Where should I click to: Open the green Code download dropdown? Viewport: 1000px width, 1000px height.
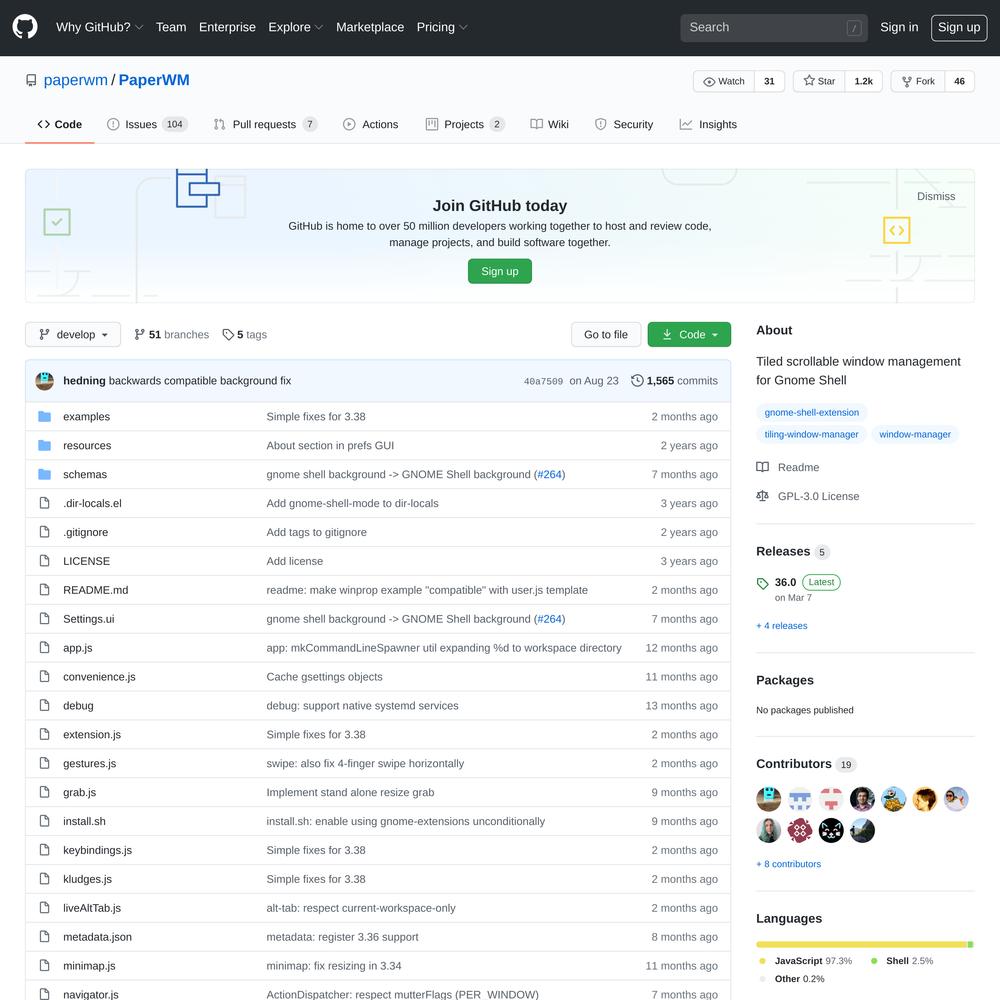pyautogui.click(x=689, y=334)
